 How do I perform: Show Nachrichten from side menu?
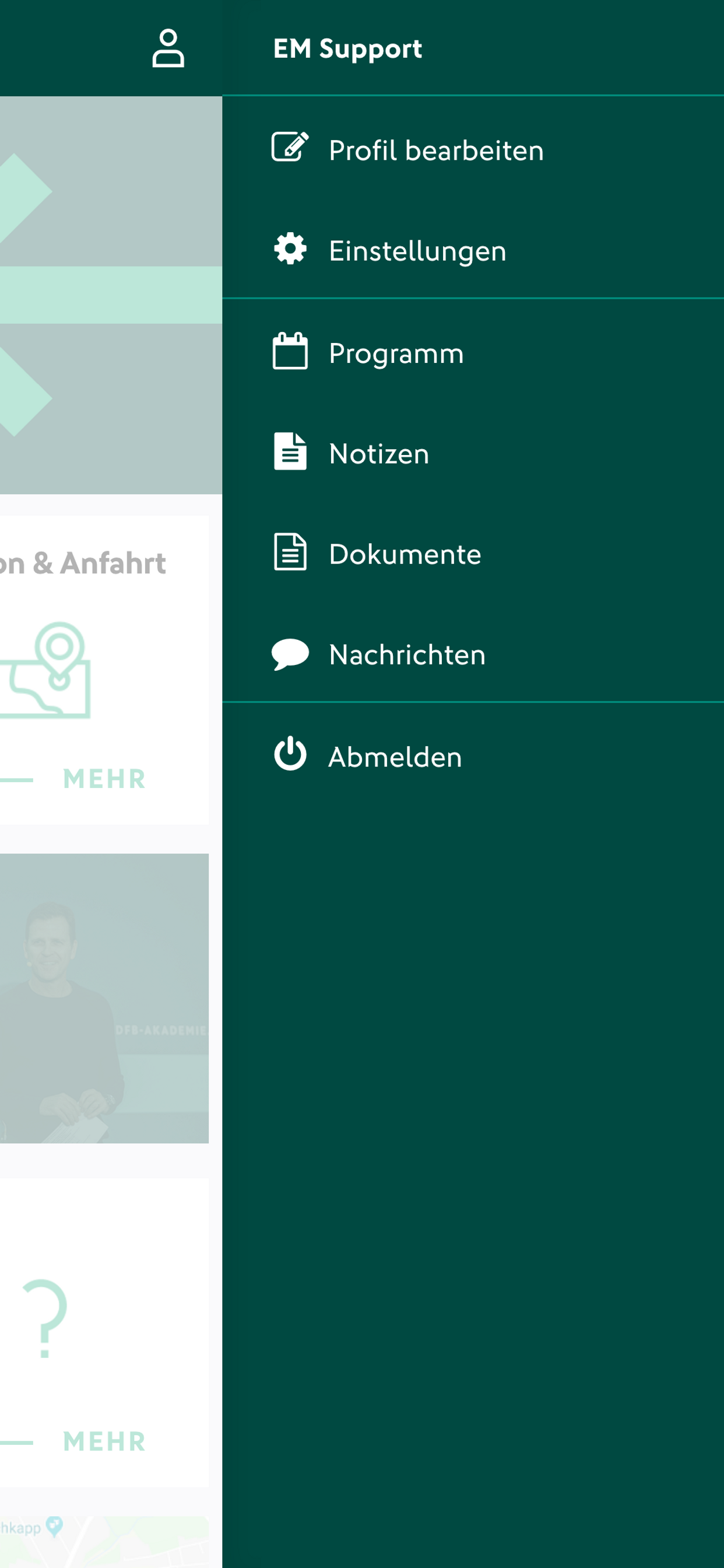coord(473,654)
